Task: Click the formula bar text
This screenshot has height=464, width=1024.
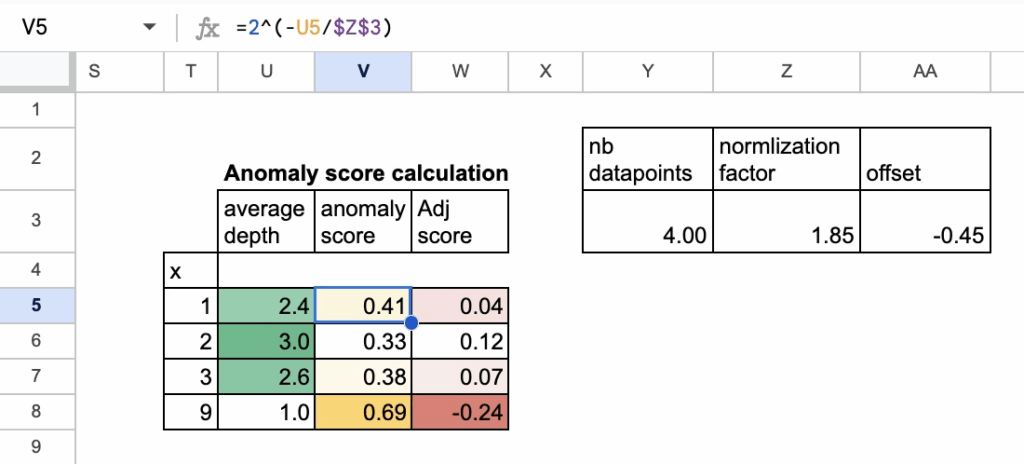Action: [314, 28]
